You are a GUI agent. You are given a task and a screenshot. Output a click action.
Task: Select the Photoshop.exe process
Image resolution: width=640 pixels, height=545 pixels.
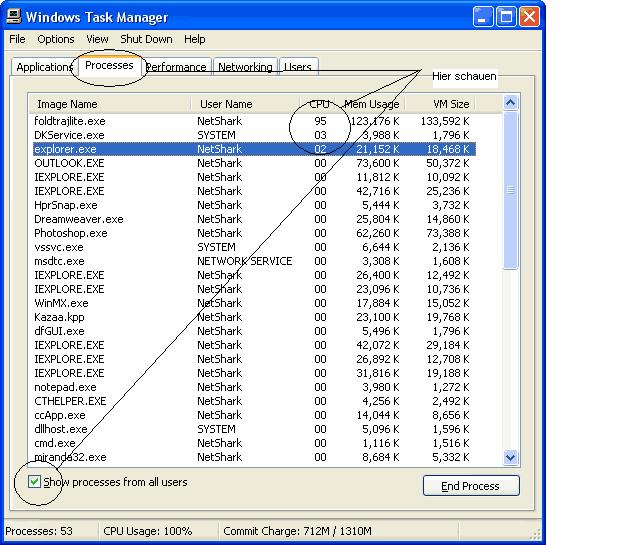254,233
